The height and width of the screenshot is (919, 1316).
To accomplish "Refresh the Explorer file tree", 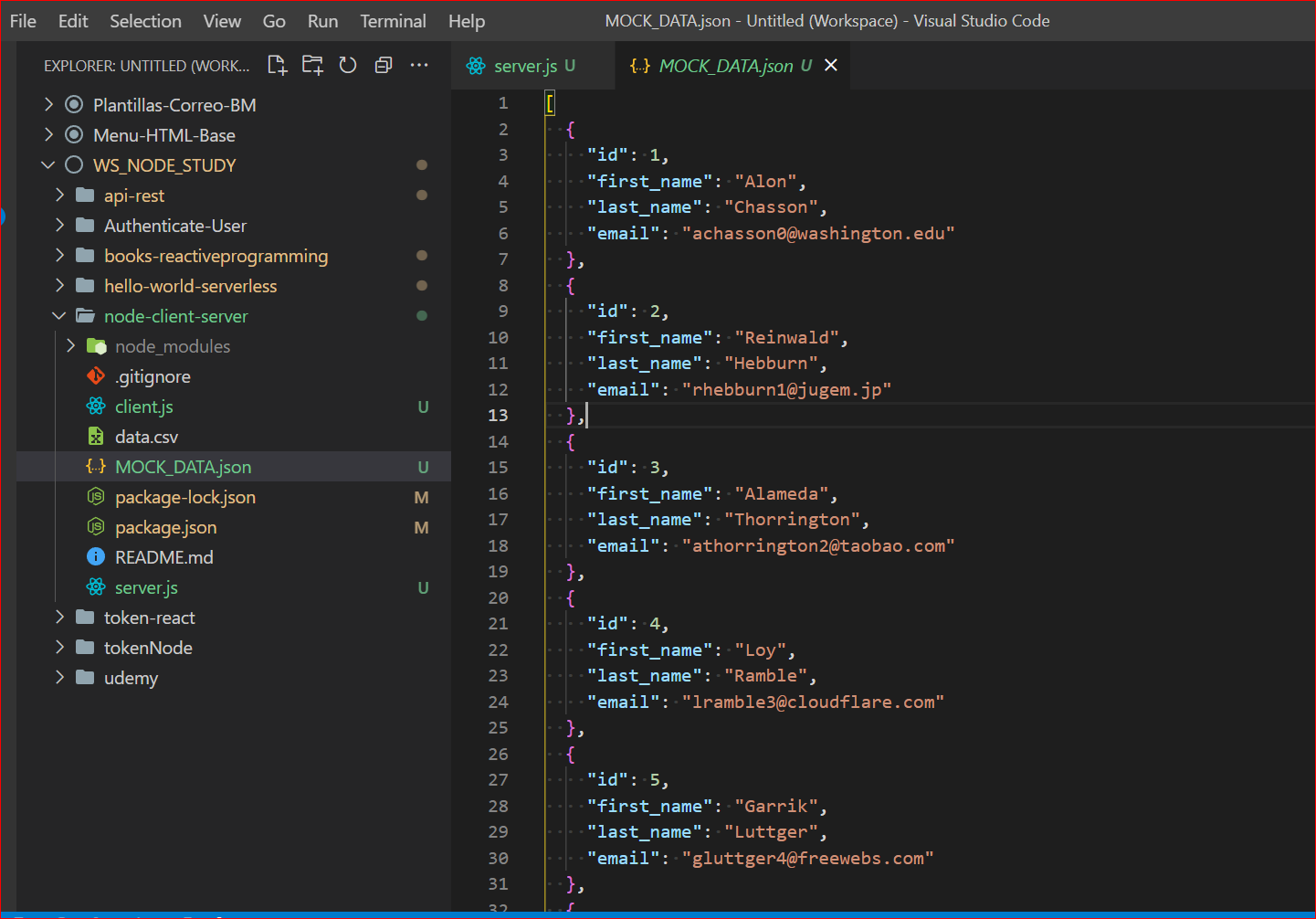I will (x=348, y=65).
